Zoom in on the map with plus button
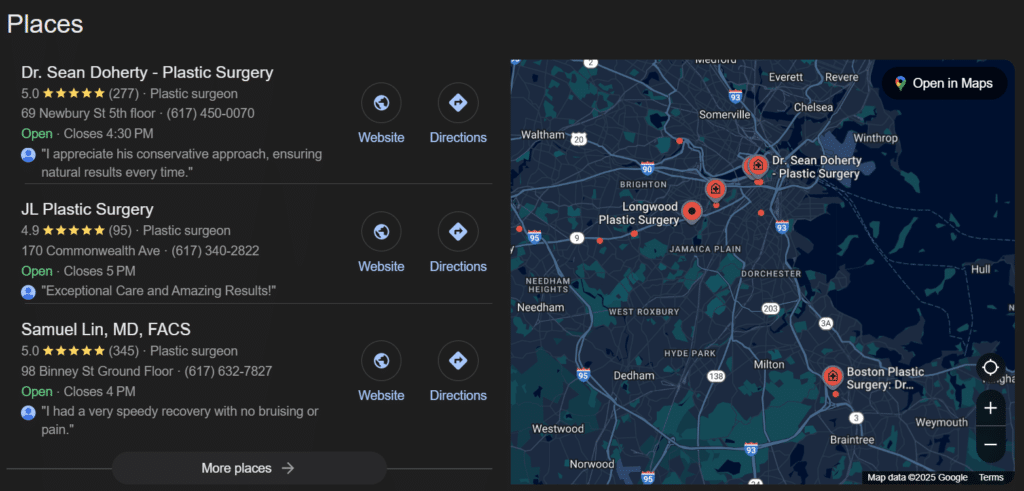 pyautogui.click(x=990, y=408)
